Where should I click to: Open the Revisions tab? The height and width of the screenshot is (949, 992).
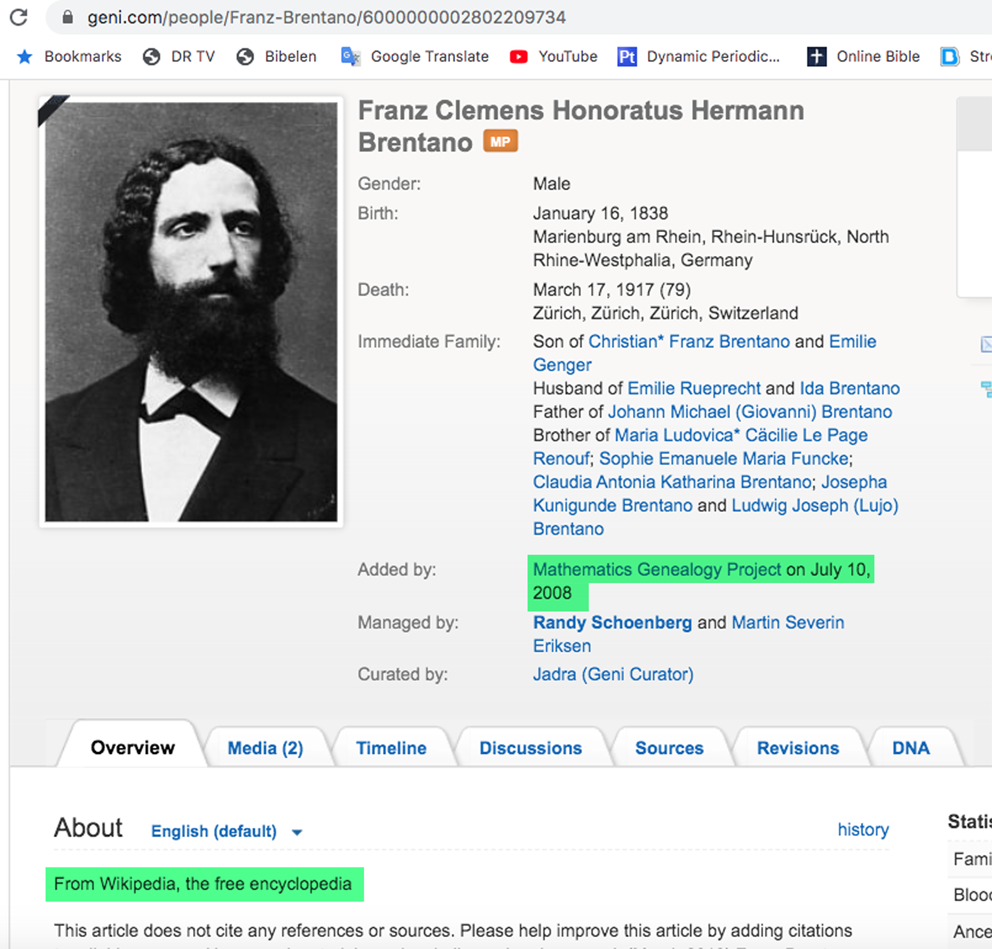(x=798, y=748)
